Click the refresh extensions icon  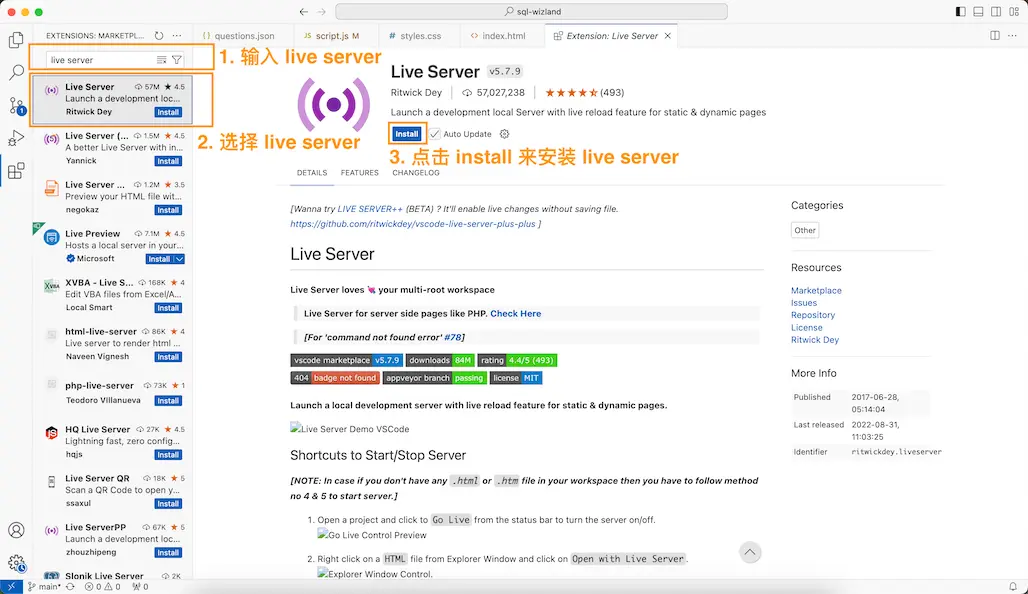coord(160,33)
